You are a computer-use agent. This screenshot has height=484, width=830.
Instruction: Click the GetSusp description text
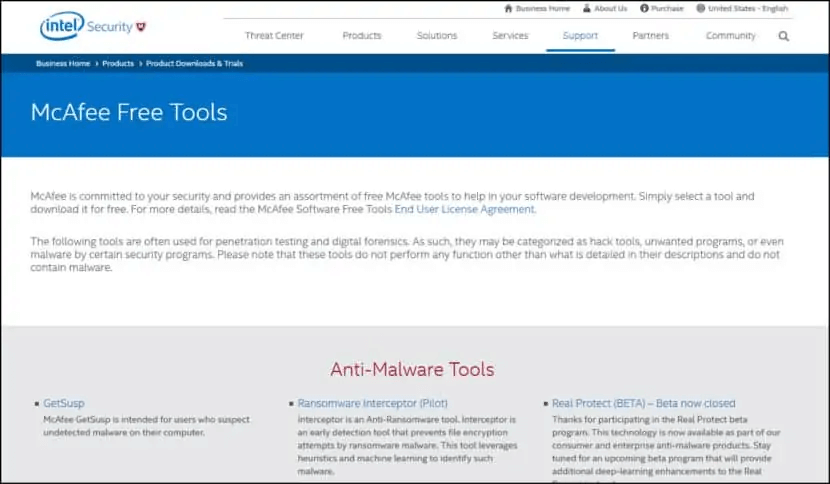pos(147,426)
